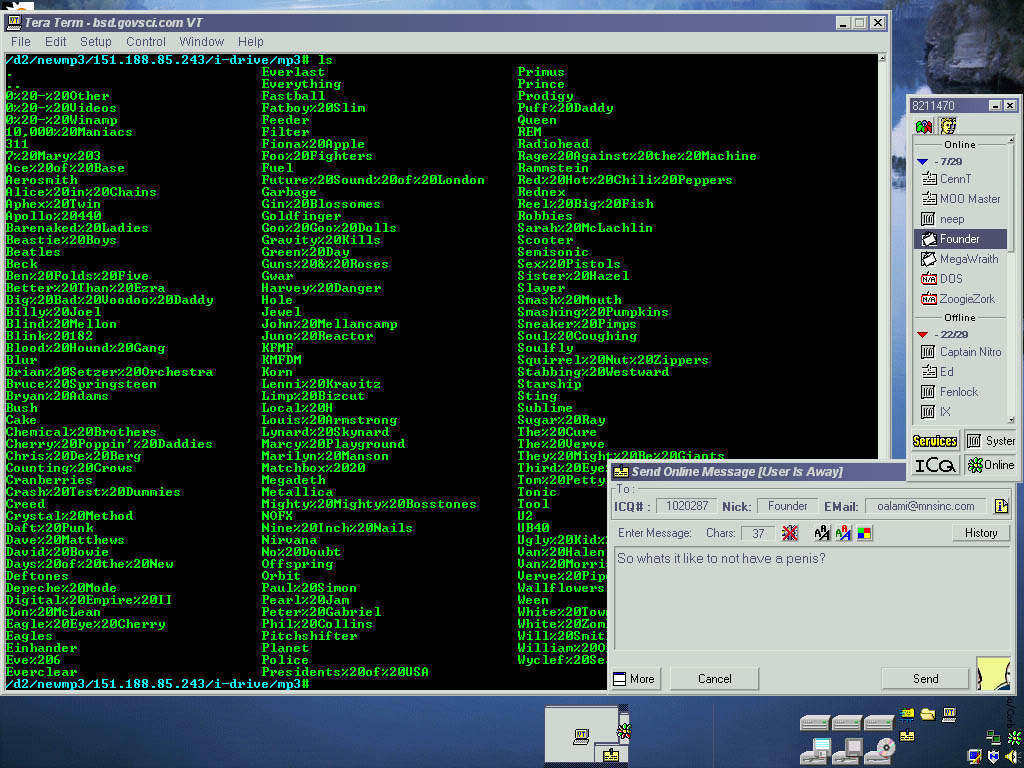
Task: Click the Metallica entry in terminal listing
Action: point(296,492)
